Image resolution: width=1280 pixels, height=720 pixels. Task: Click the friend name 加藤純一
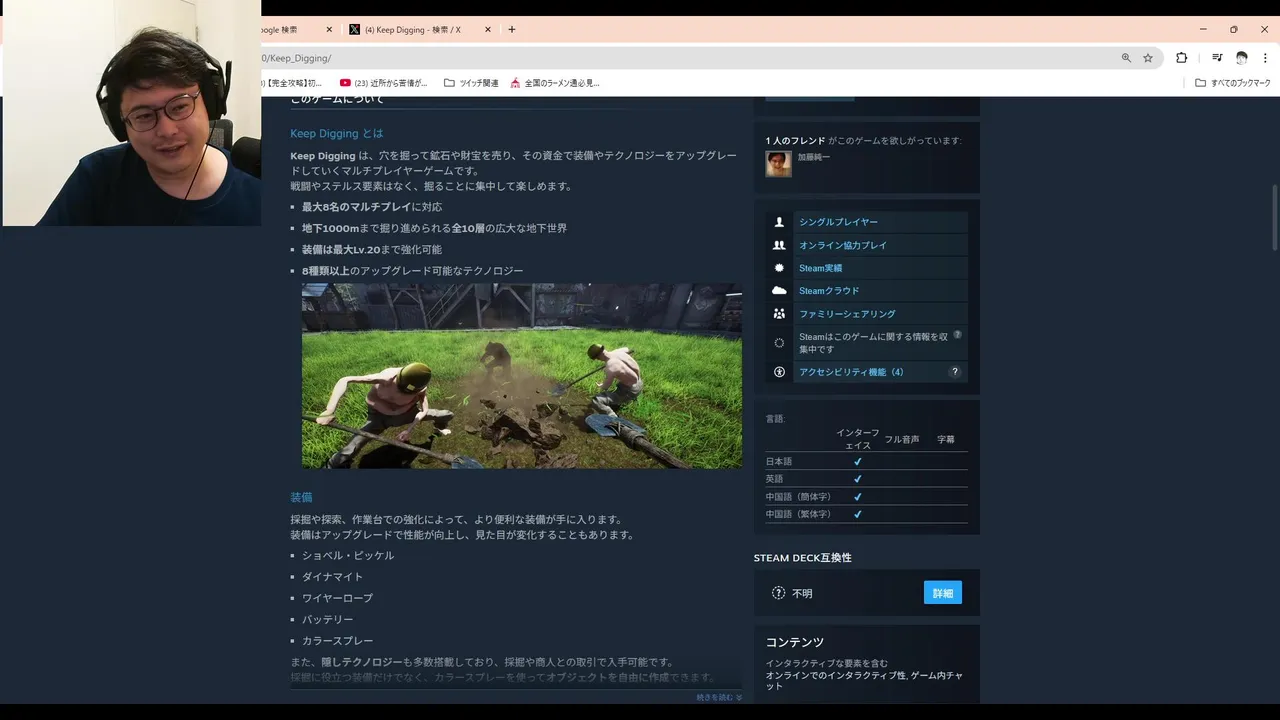(x=814, y=157)
